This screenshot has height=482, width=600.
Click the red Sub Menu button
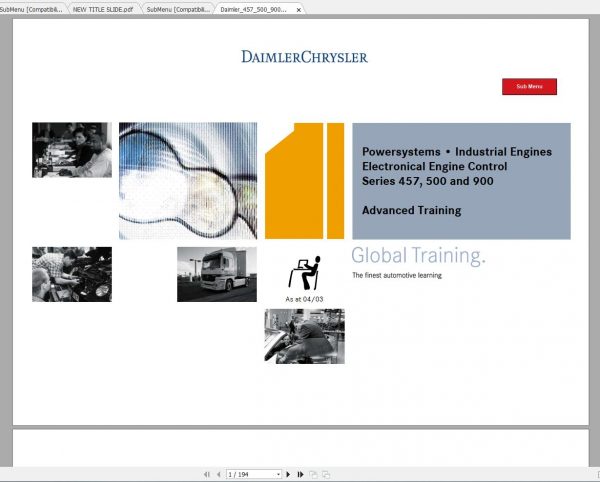click(x=529, y=86)
